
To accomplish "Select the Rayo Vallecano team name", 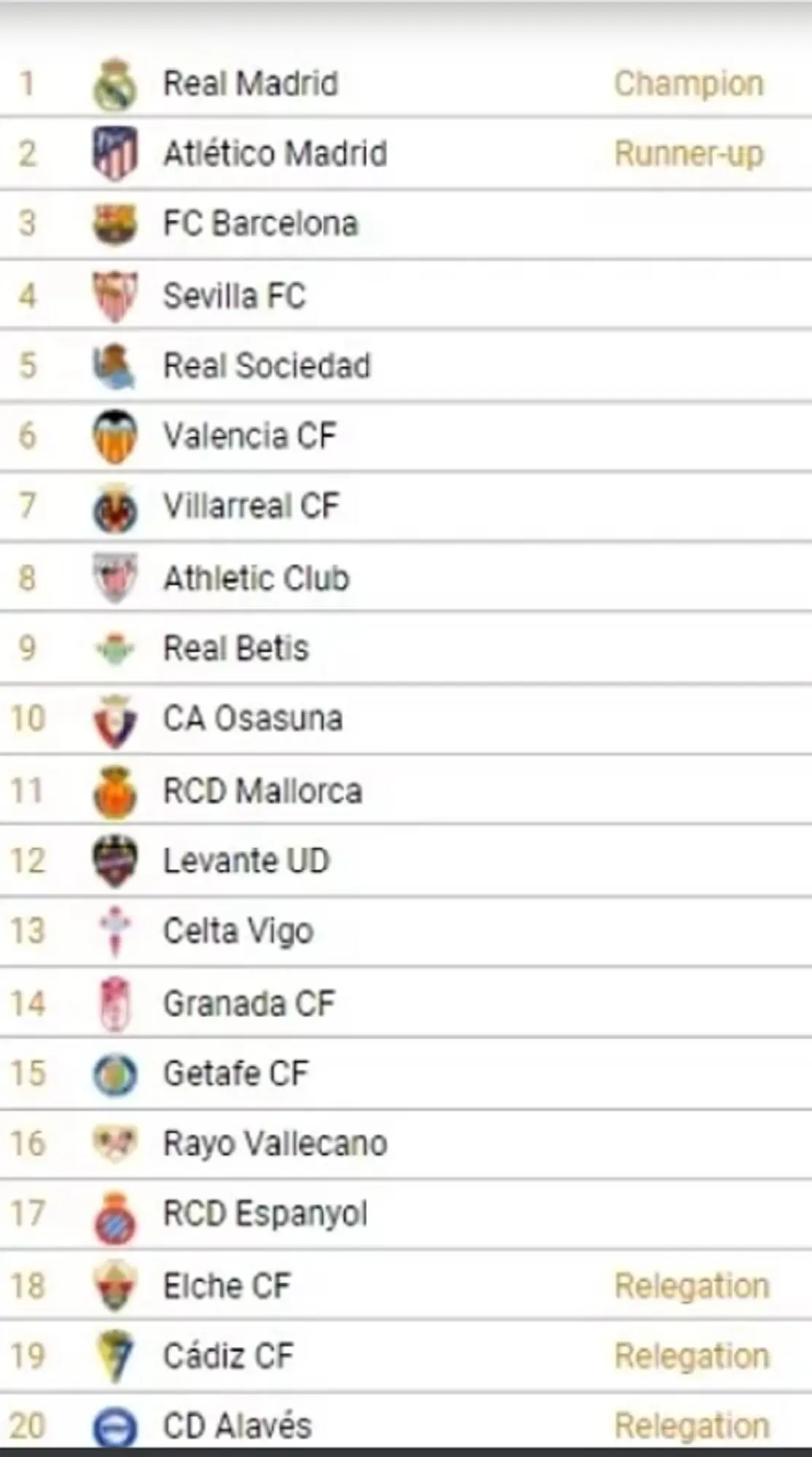I will point(275,1144).
